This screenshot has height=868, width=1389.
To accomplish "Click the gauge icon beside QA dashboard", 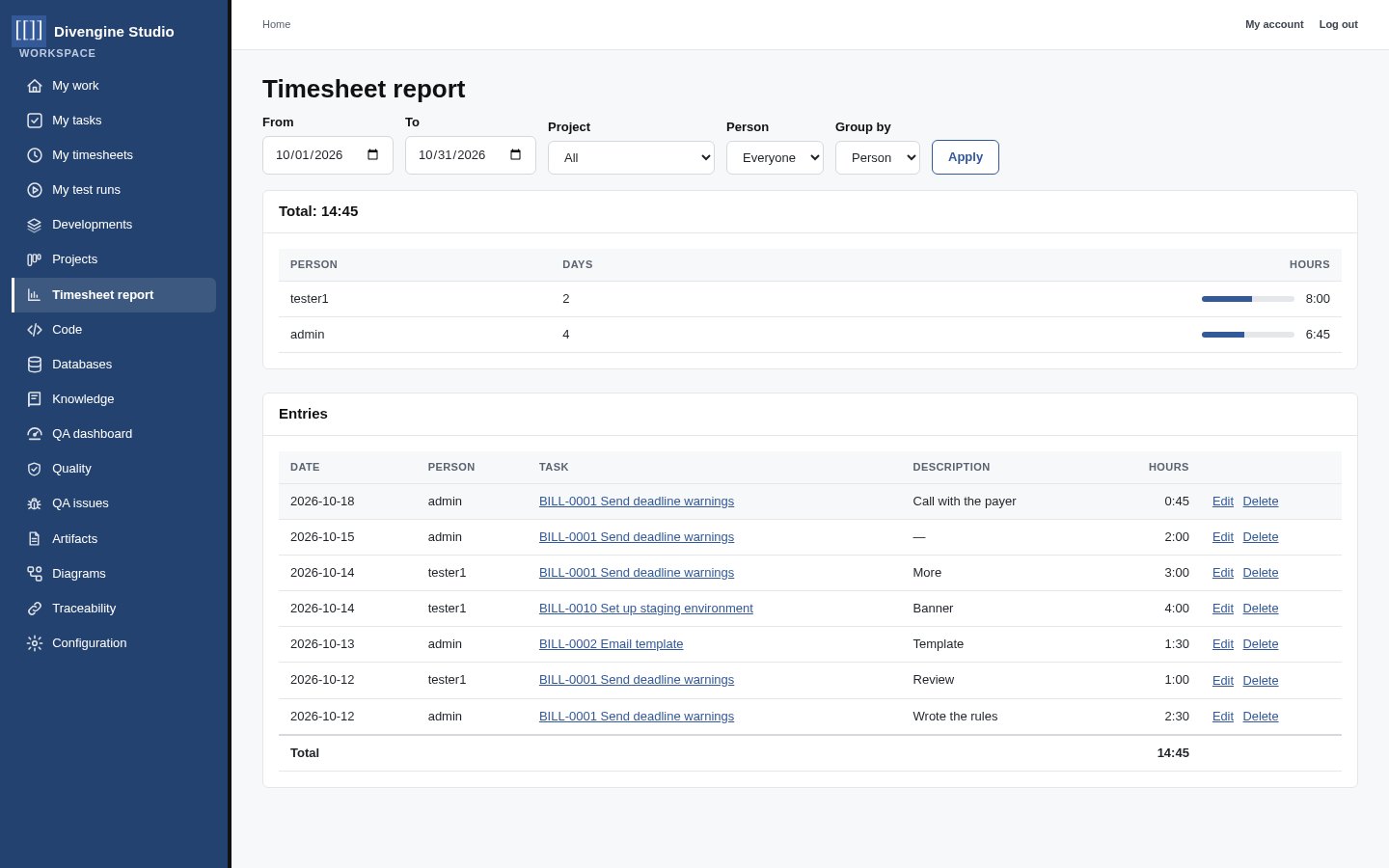I will coord(35,434).
